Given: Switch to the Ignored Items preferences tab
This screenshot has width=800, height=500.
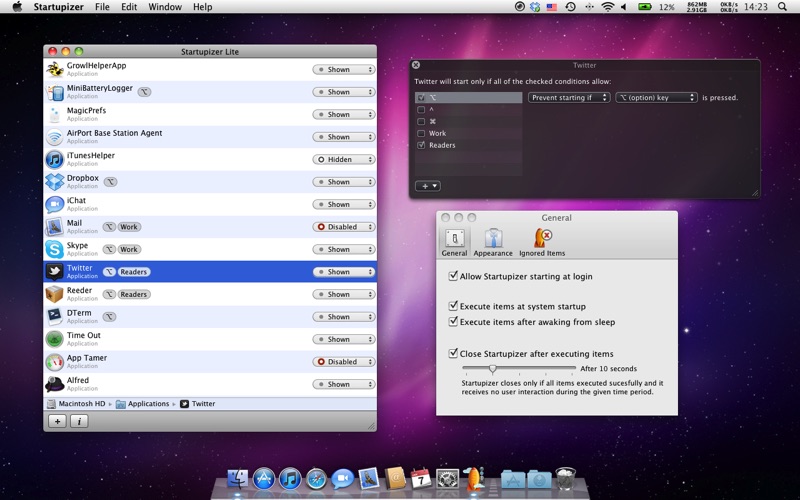Looking at the screenshot, I should tap(542, 242).
